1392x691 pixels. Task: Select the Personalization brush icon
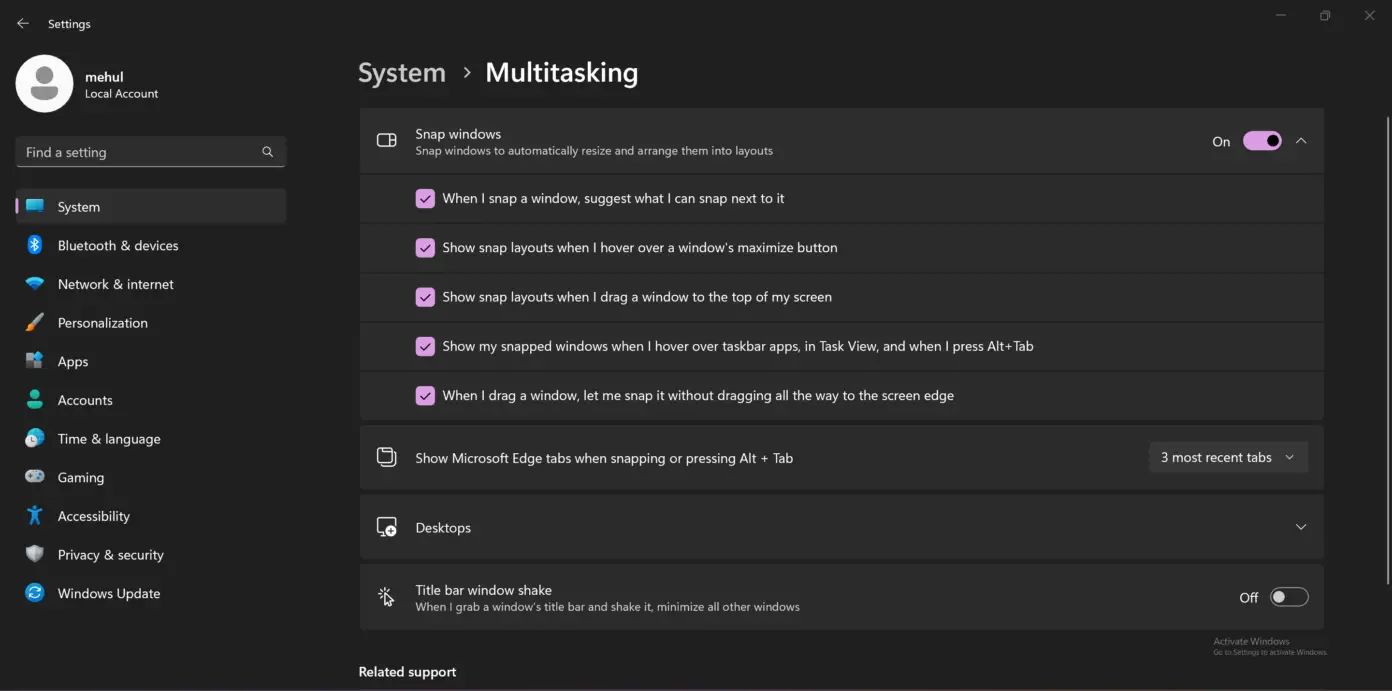tap(34, 322)
